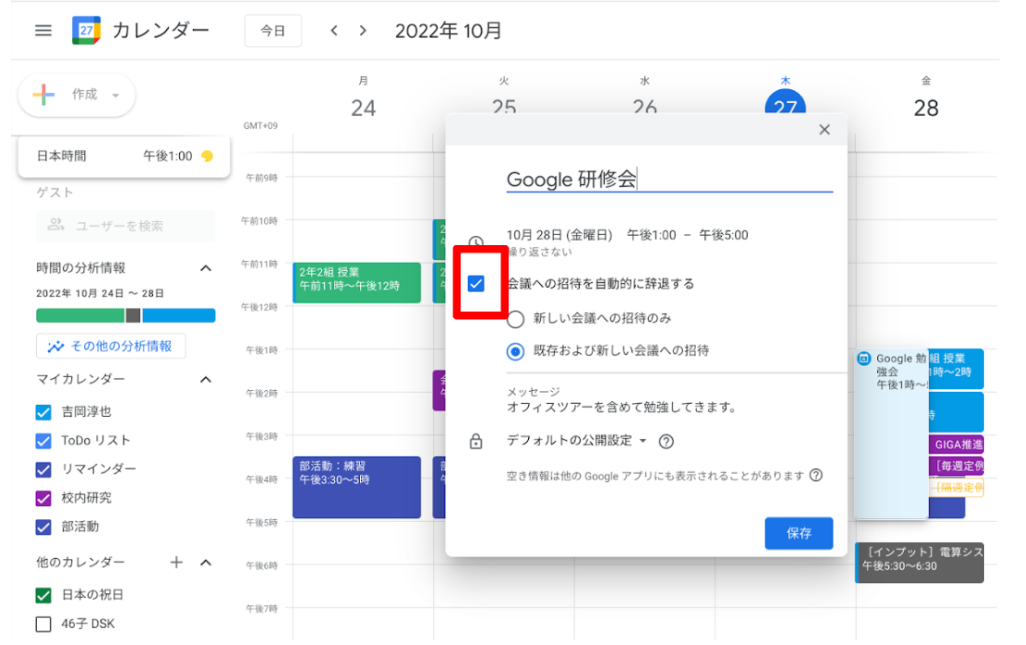Open the [インプット] 電算シス event
1026x645 pixels.
[x=919, y=563]
